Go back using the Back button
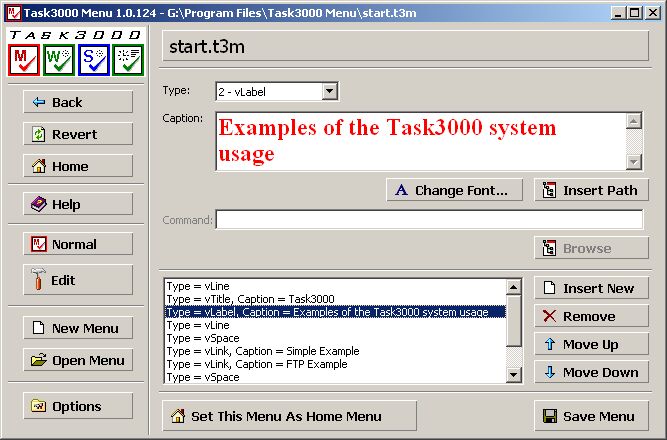This screenshot has height=440, width=667. pyautogui.click(x=78, y=102)
